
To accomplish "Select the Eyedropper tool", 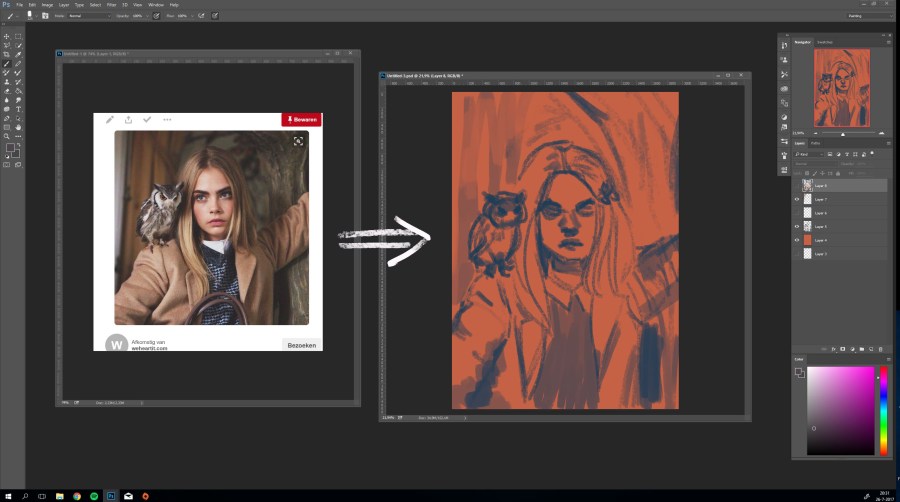I will [x=18, y=54].
